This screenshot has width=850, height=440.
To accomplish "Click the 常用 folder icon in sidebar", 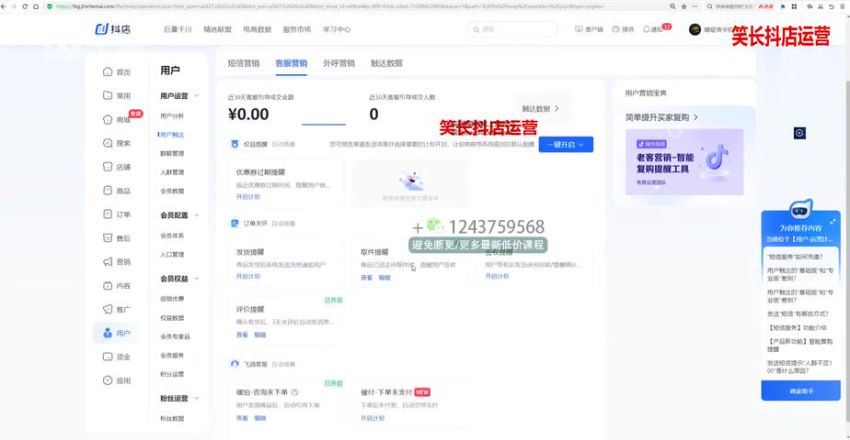I will coord(107,95).
